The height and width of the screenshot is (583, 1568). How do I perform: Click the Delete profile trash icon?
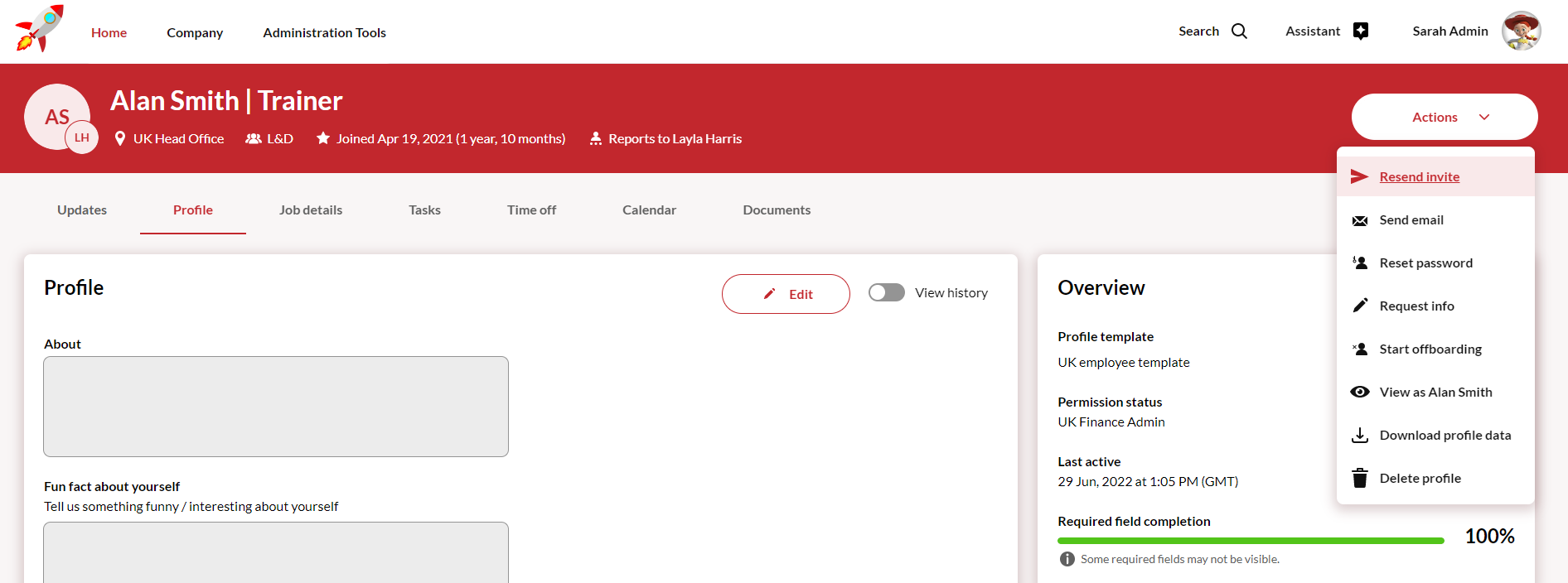[x=1360, y=479]
